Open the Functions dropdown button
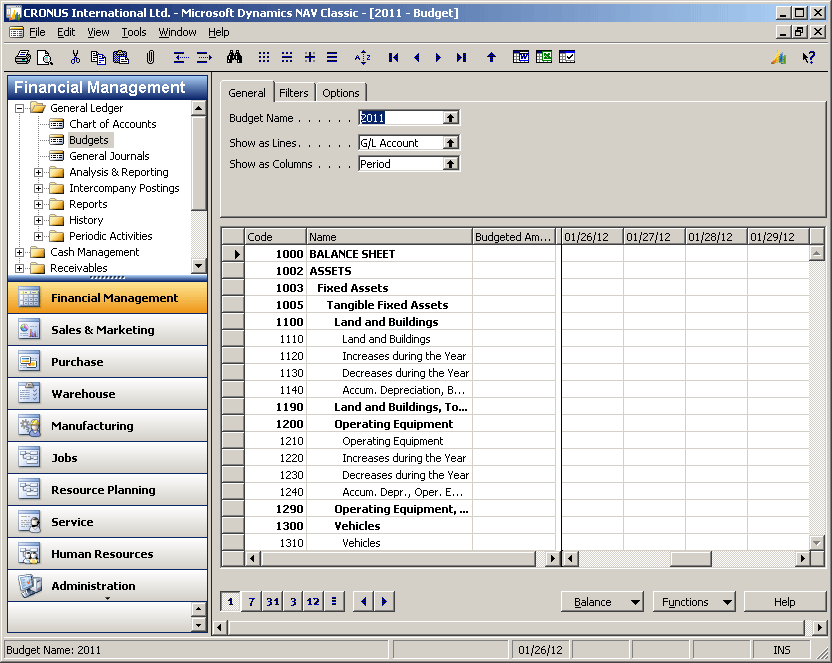 coord(694,602)
